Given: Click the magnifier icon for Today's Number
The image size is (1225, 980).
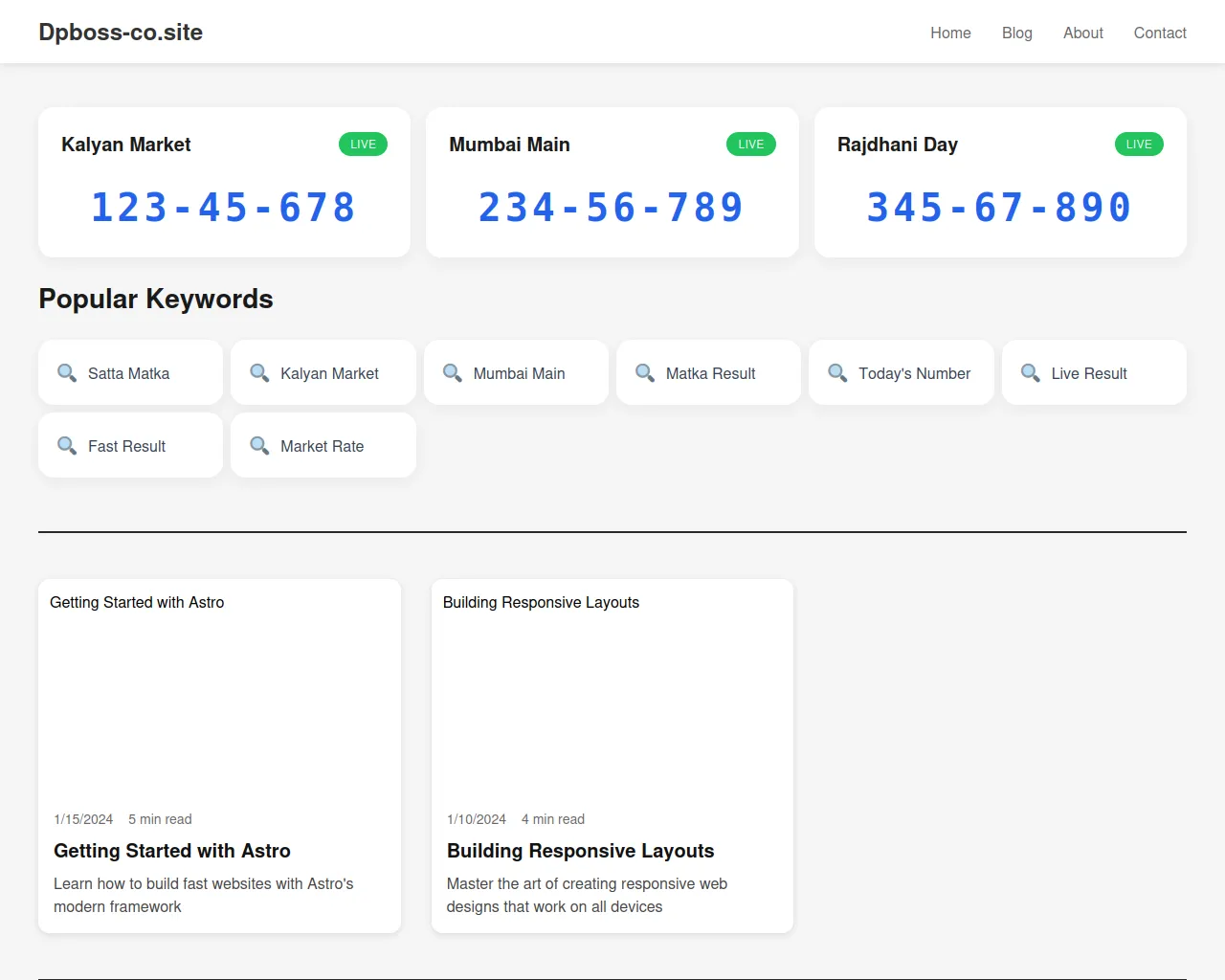Looking at the screenshot, I should pos(837,372).
